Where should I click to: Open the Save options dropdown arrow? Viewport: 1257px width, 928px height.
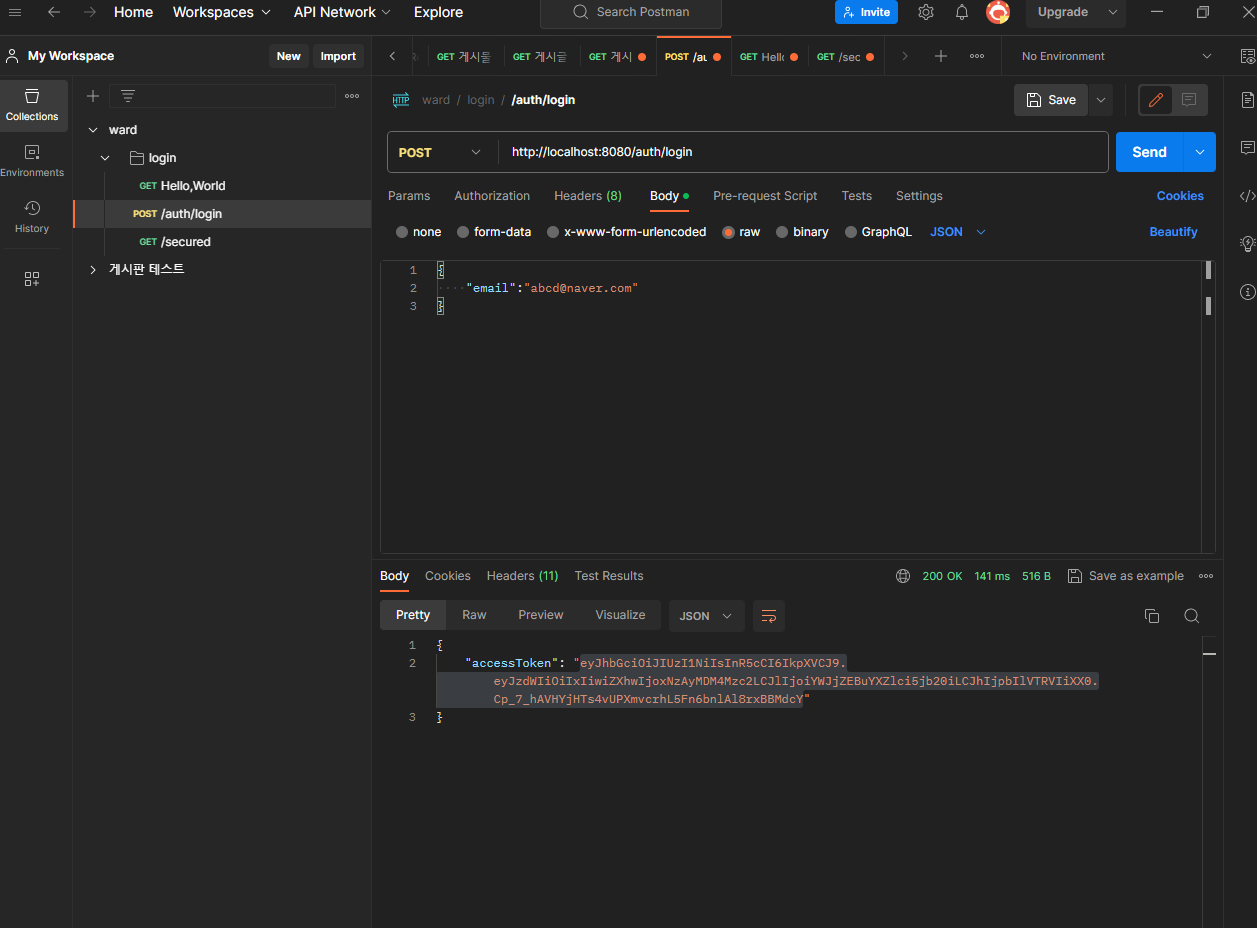point(1101,100)
